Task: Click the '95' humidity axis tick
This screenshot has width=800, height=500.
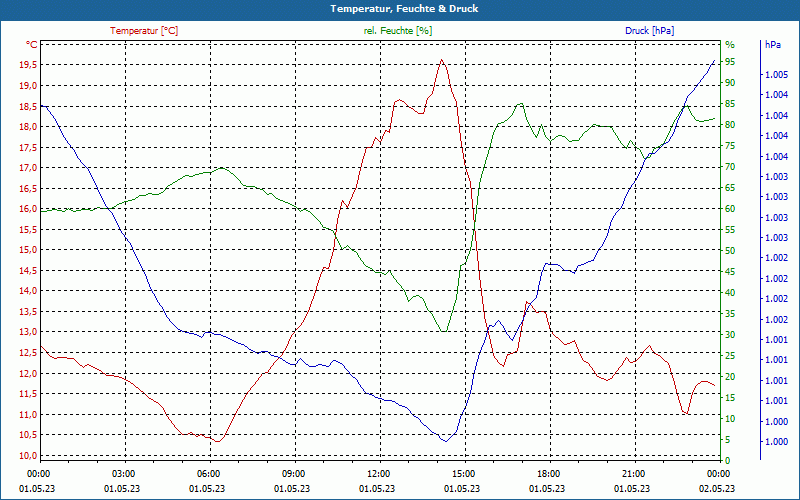Action: [730, 62]
